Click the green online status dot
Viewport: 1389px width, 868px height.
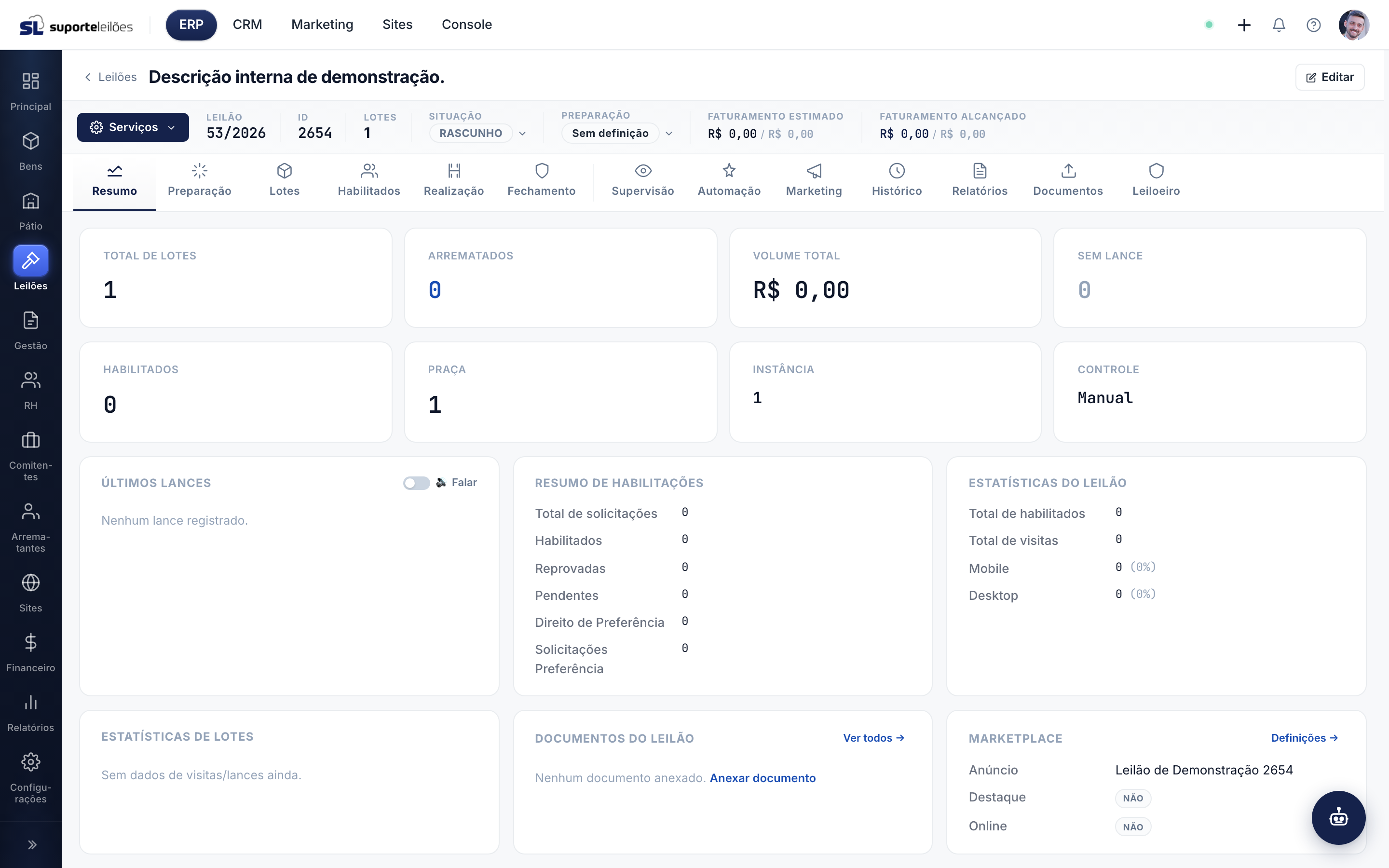tap(1209, 25)
